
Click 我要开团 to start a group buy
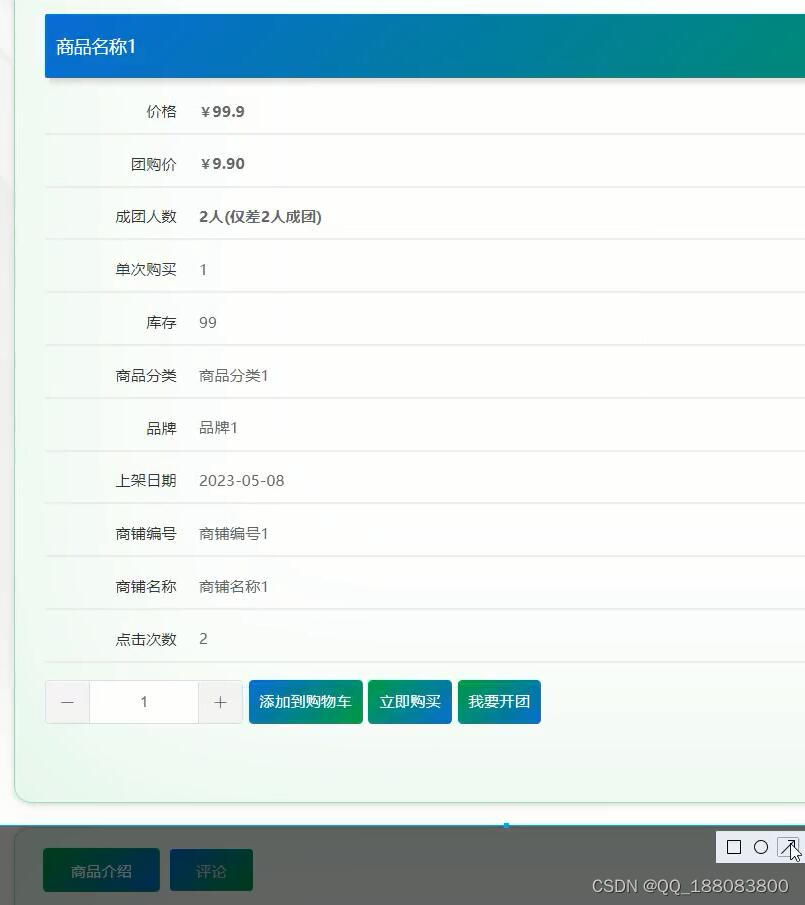pos(499,701)
